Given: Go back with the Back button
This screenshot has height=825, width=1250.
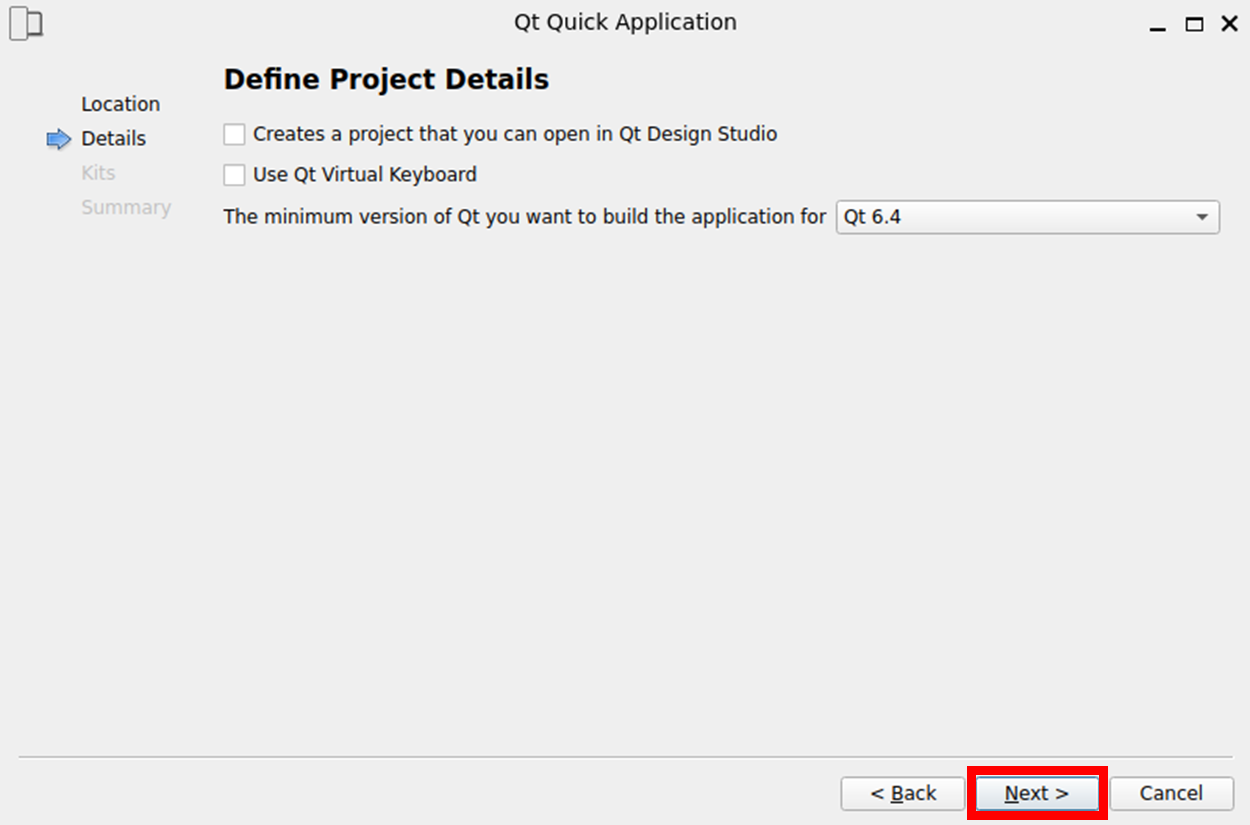Looking at the screenshot, I should 903,794.
